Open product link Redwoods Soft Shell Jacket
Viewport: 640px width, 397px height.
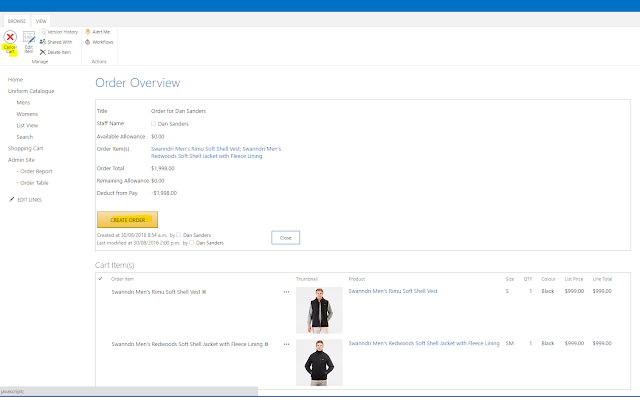[x=424, y=343]
